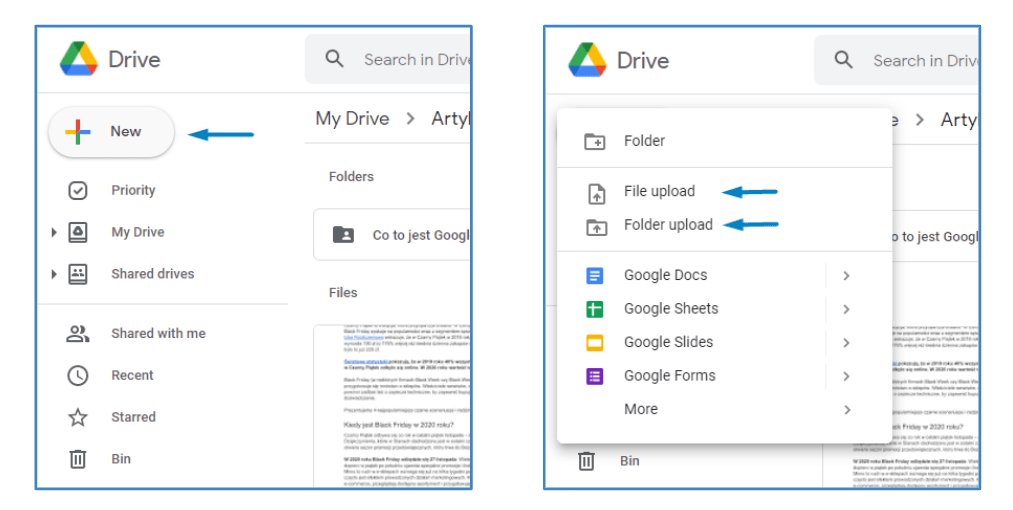Click My Drive breadcrumb in left screenshot
This screenshot has height=510, width=1013.
(353, 119)
